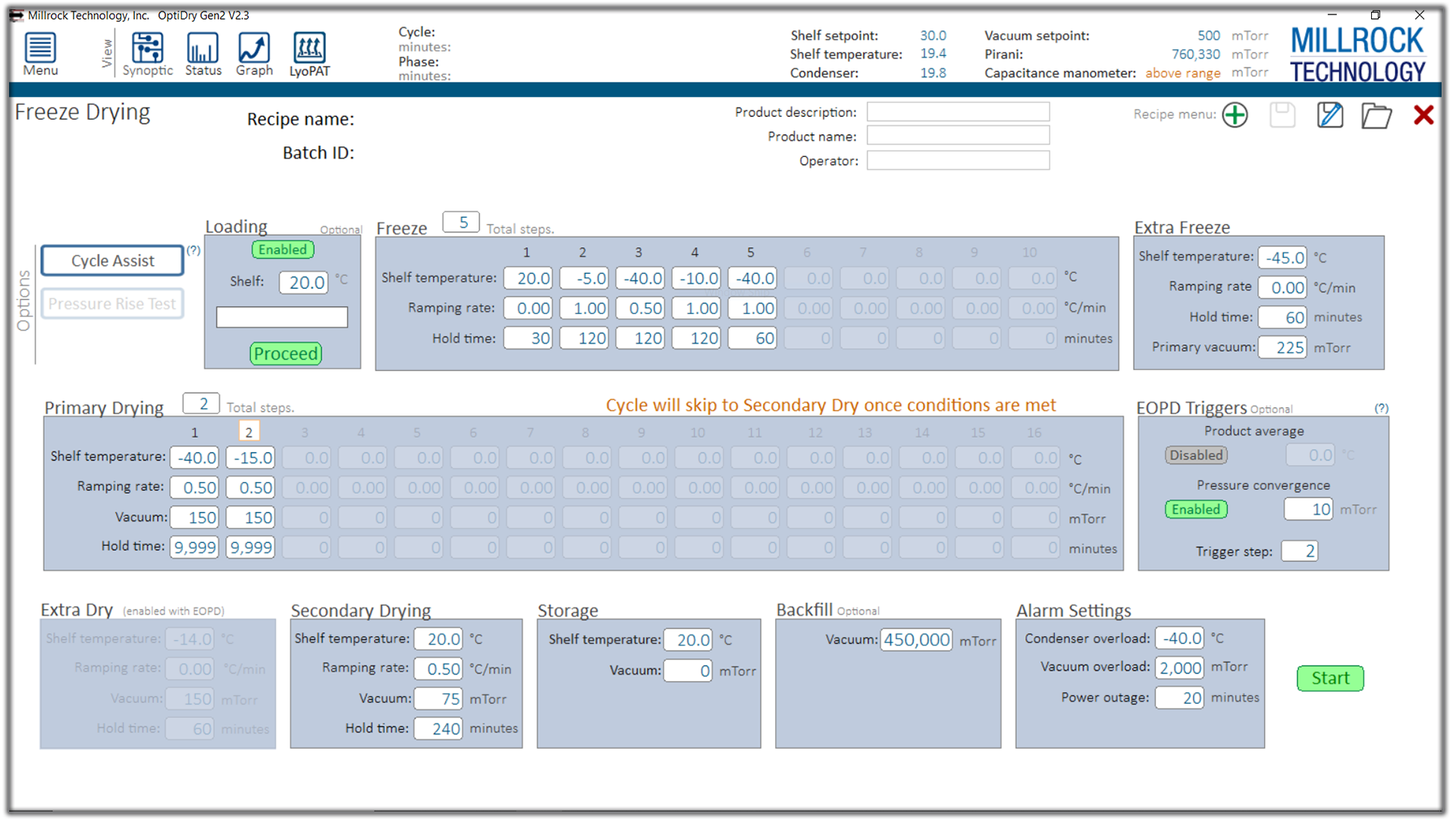Click Vacuum overload 2,000 field
Screen dimensions: 1456x819
point(1180,667)
